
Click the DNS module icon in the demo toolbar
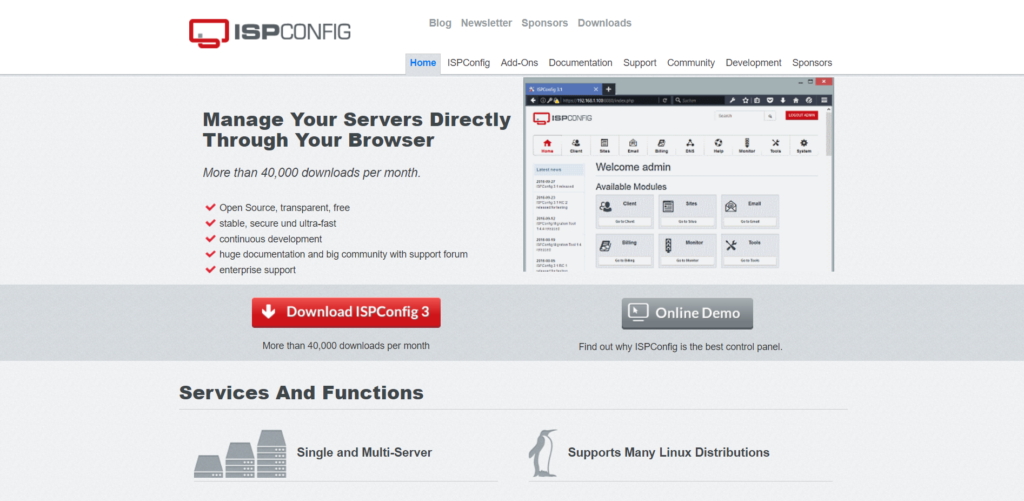point(690,143)
